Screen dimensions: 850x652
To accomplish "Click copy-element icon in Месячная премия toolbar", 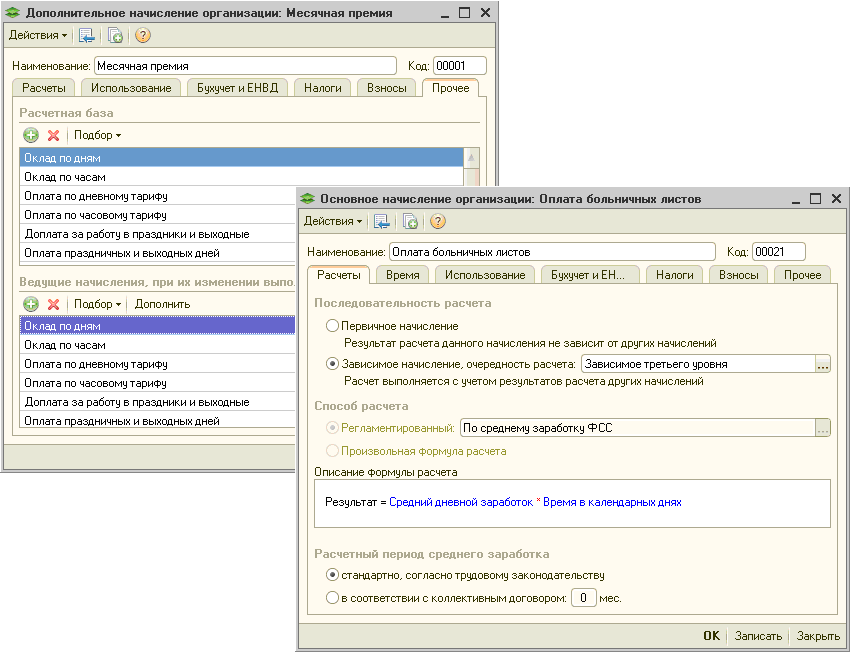I will pyautogui.click(x=115, y=35).
